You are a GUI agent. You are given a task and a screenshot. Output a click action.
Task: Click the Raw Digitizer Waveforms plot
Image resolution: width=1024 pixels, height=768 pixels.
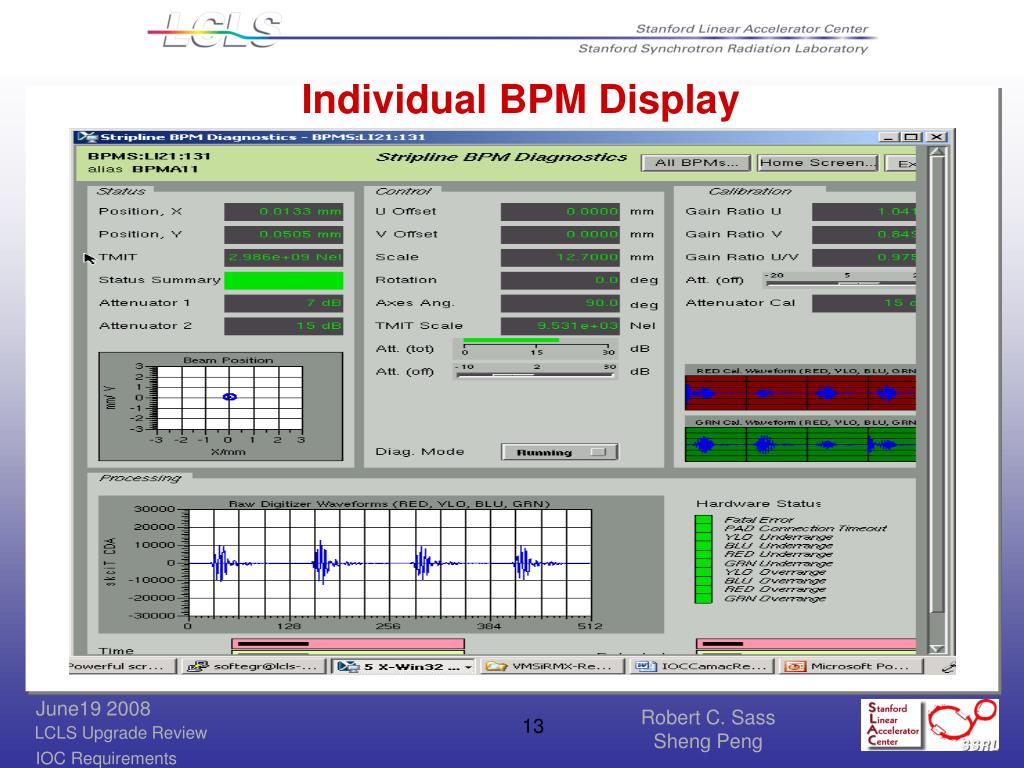point(389,563)
